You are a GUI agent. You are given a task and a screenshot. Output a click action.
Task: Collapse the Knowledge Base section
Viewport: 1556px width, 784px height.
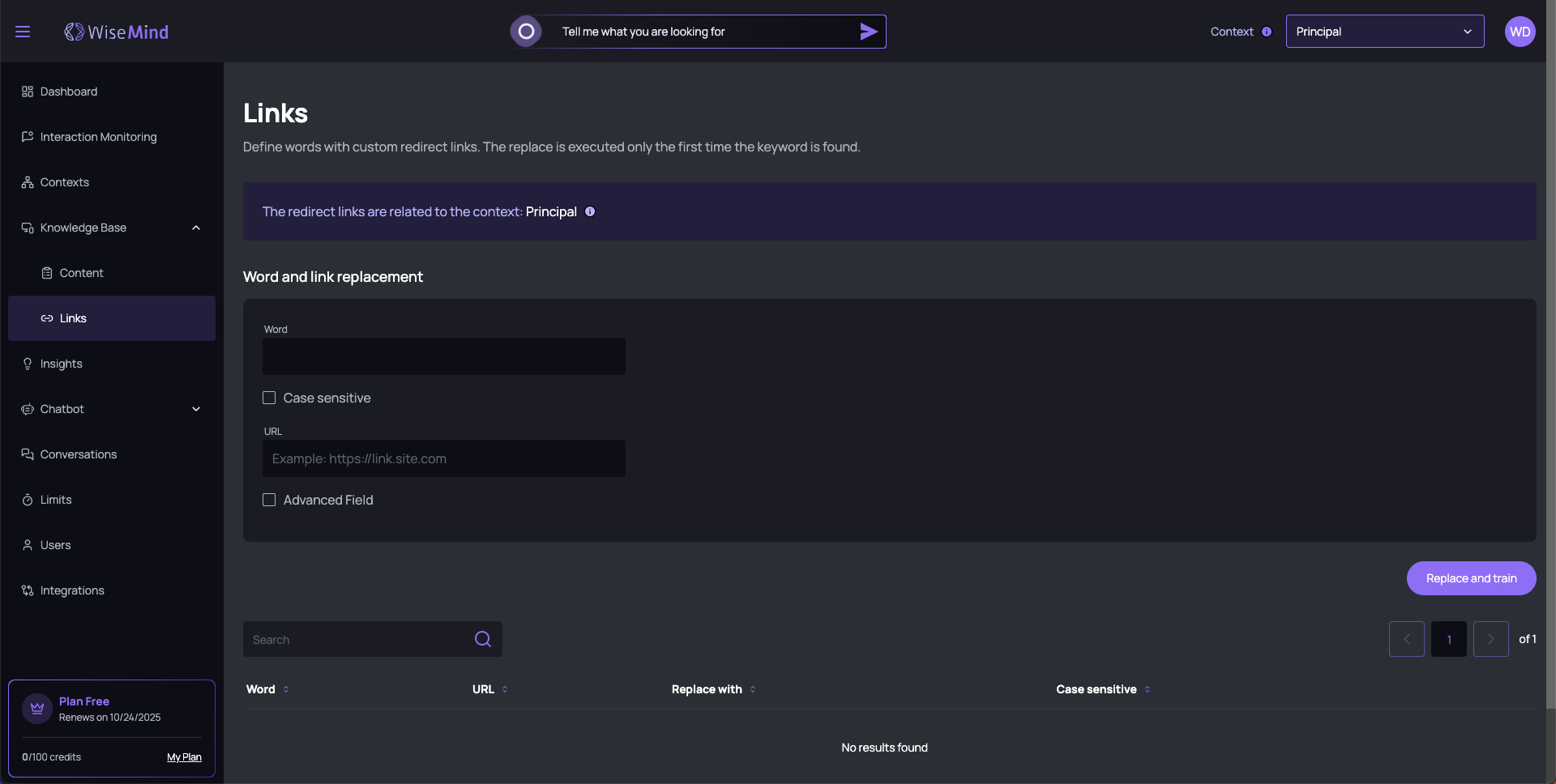pos(195,228)
